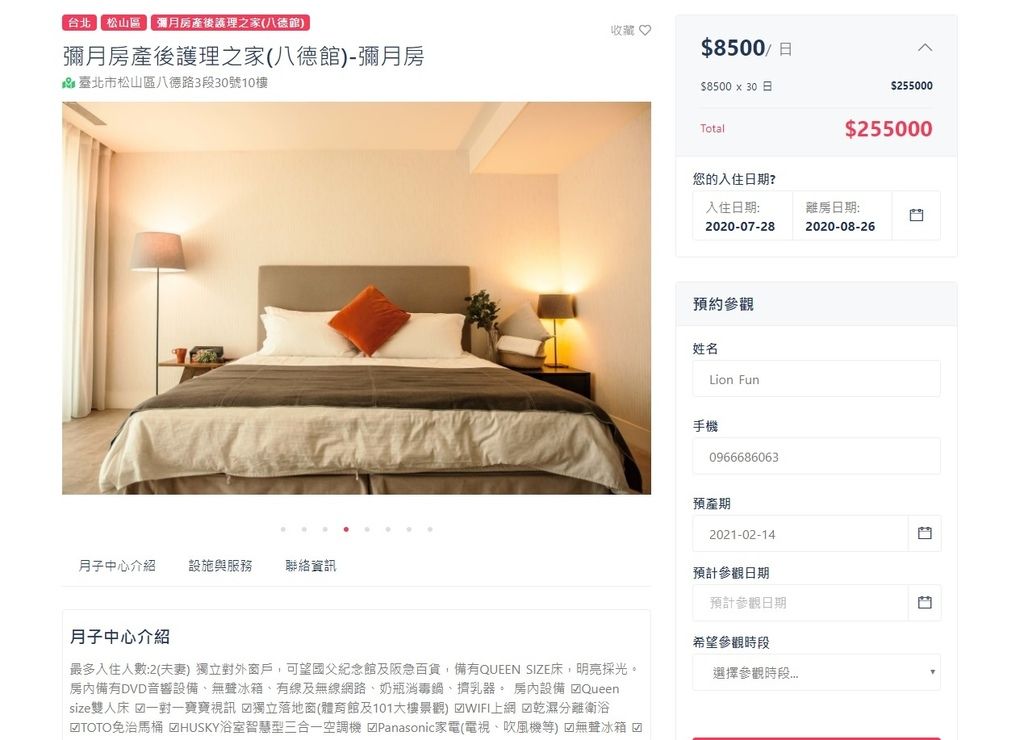The width and height of the screenshot is (1024, 740).
Task: Collapse the price summary chevron
Action: [925, 48]
